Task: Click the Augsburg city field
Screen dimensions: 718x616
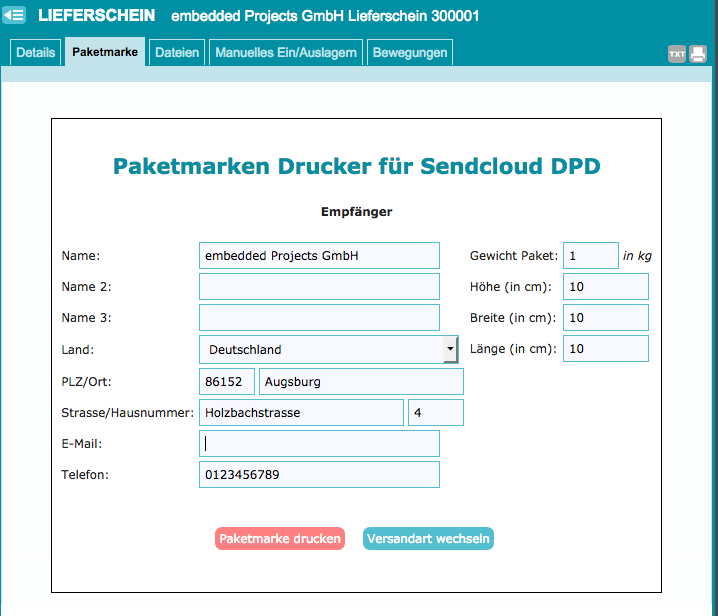Action: pyautogui.click(x=361, y=381)
